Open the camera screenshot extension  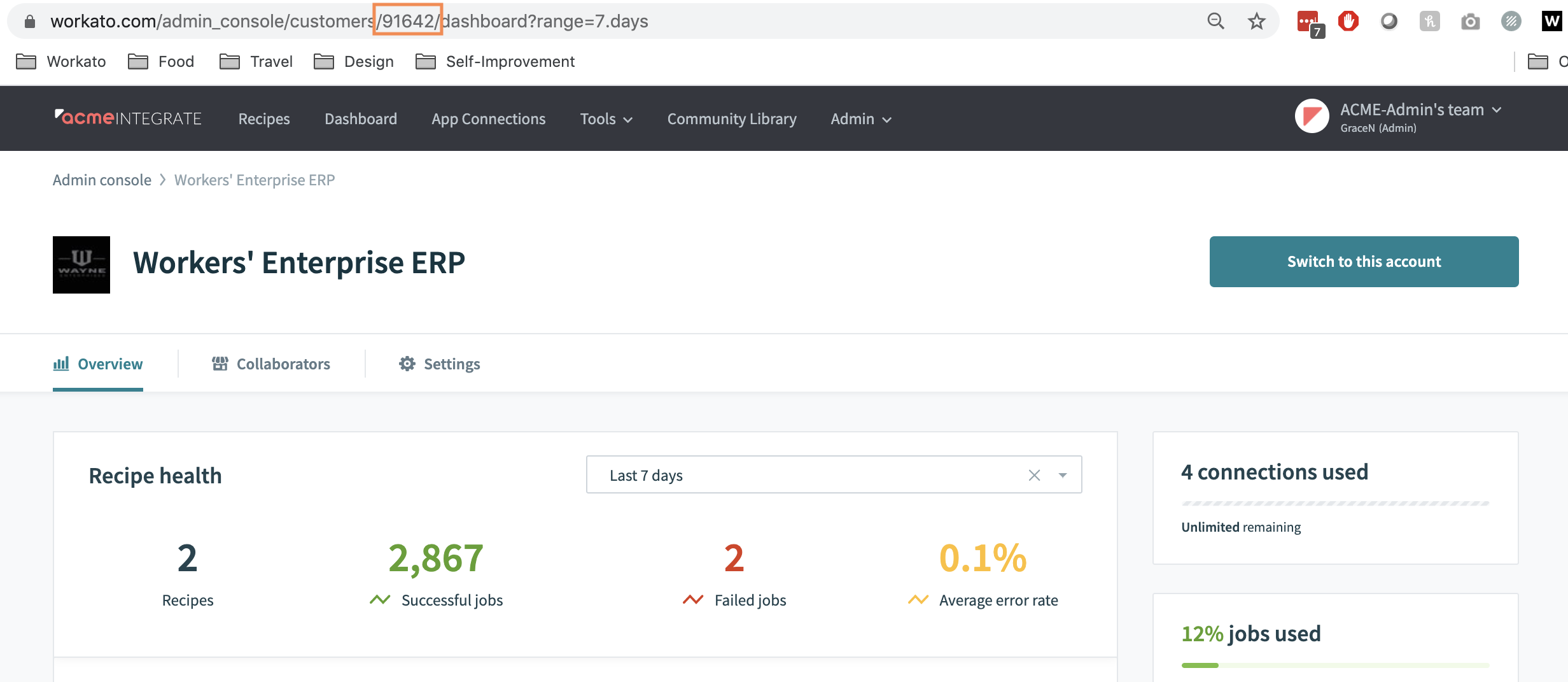[x=1470, y=21]
